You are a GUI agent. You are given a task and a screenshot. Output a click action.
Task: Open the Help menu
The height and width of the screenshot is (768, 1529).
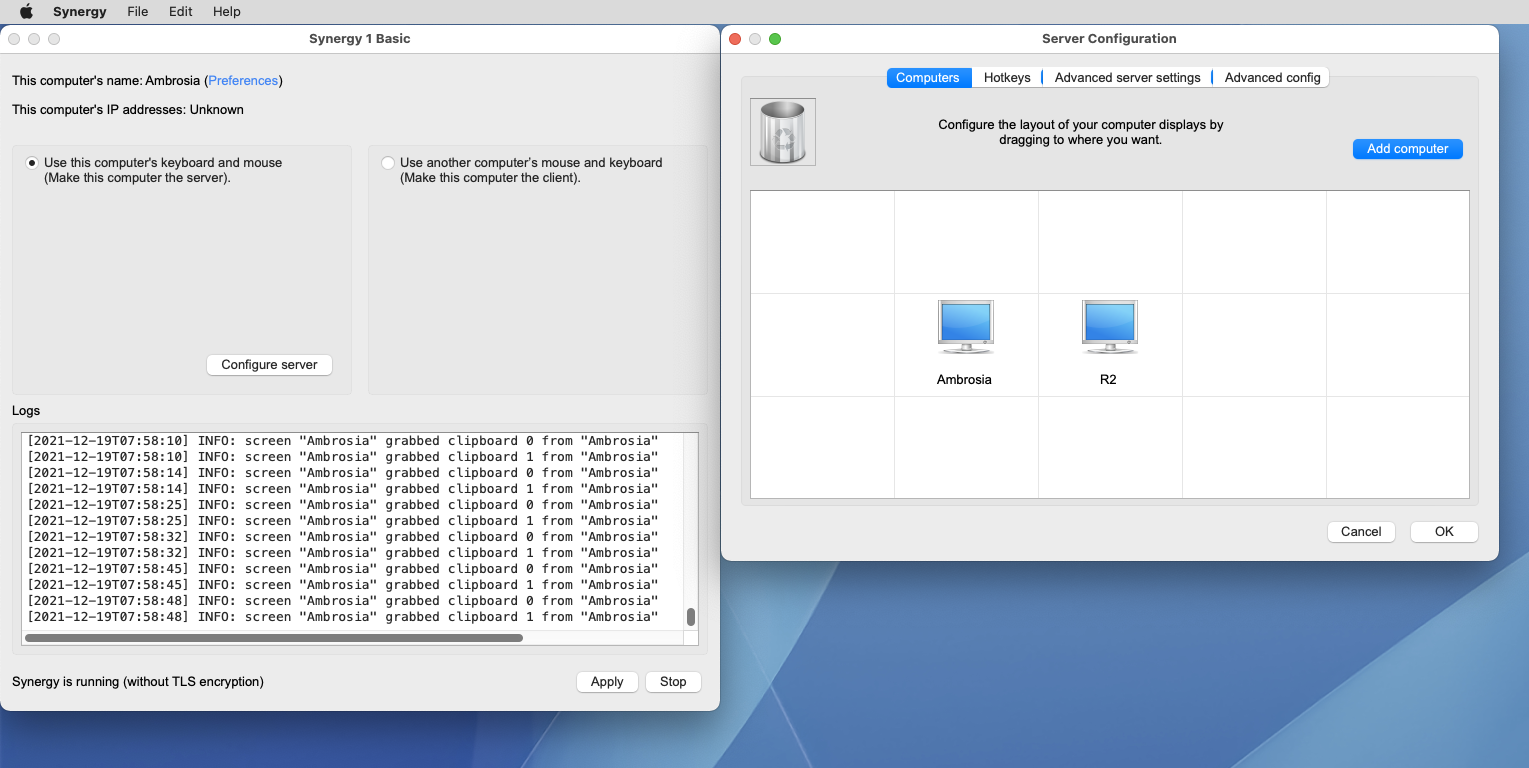[227, 12]
